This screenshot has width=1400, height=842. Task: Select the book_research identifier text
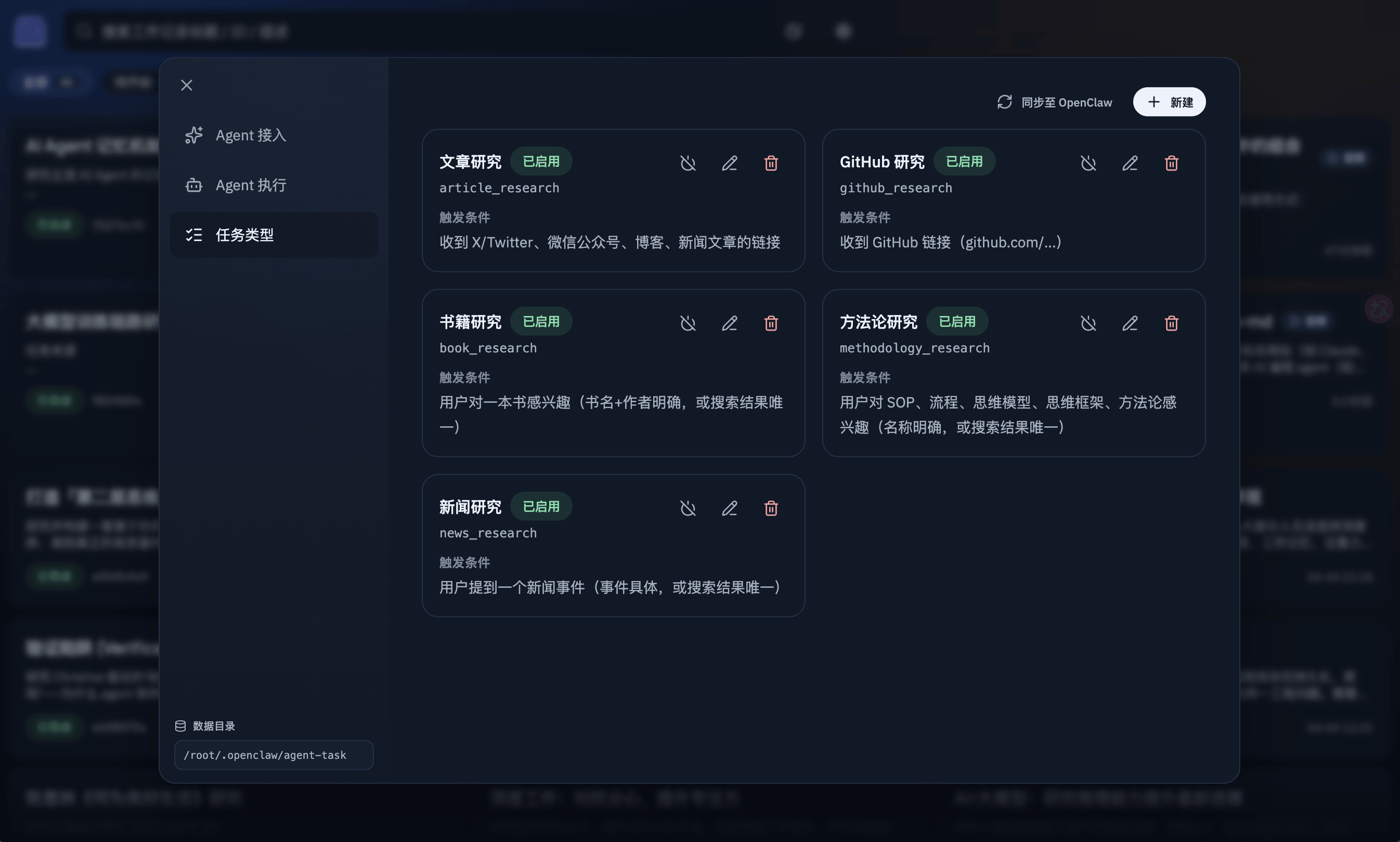click(x=488, y=348)
